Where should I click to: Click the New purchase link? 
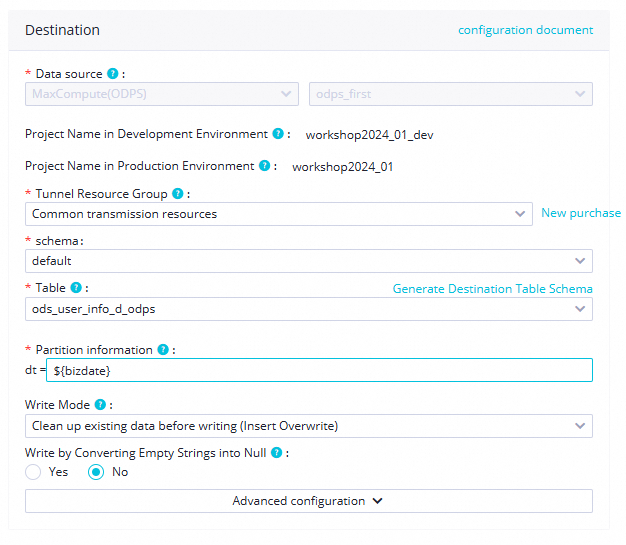tap(581, 213)
